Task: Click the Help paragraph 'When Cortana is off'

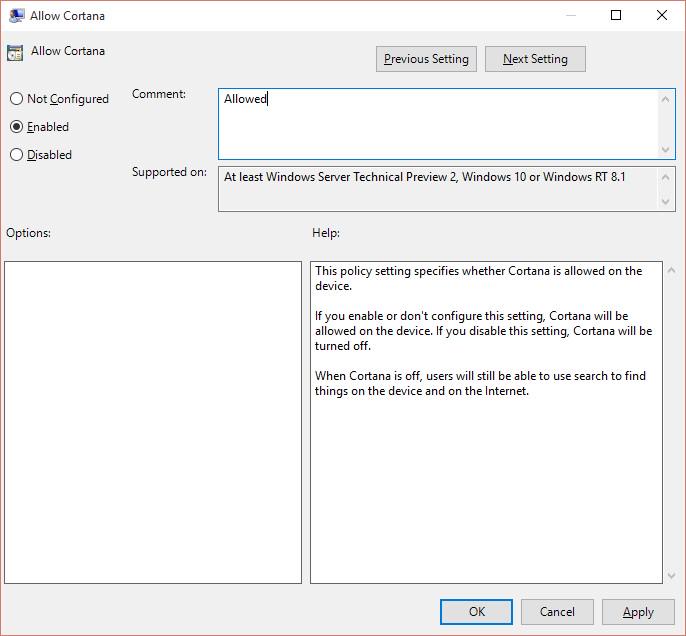Action: point(480,383)
